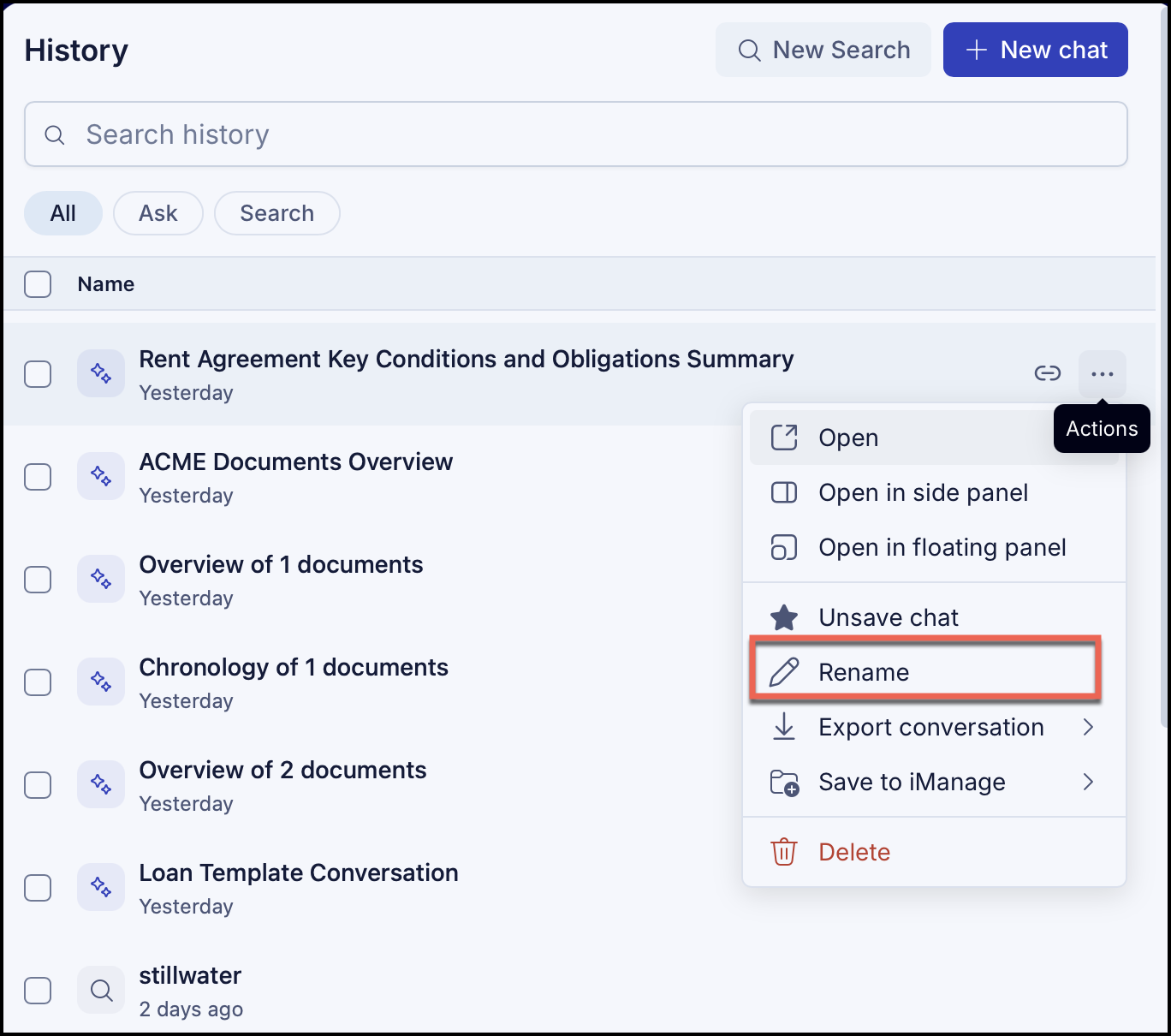The width and height of the screenshot is (1171, 1036).
Task: Tick checkbox for Overview of 1 documents
Action: click(x=38, y=580)
